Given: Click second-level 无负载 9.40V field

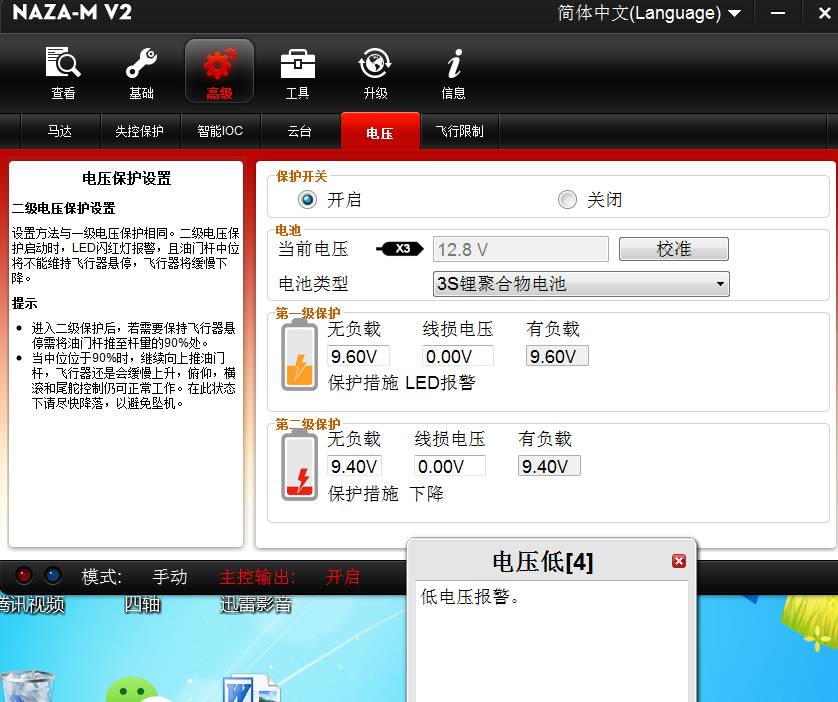Looking at the screenshot, I should pyautogui.click(x=354, y=466).
